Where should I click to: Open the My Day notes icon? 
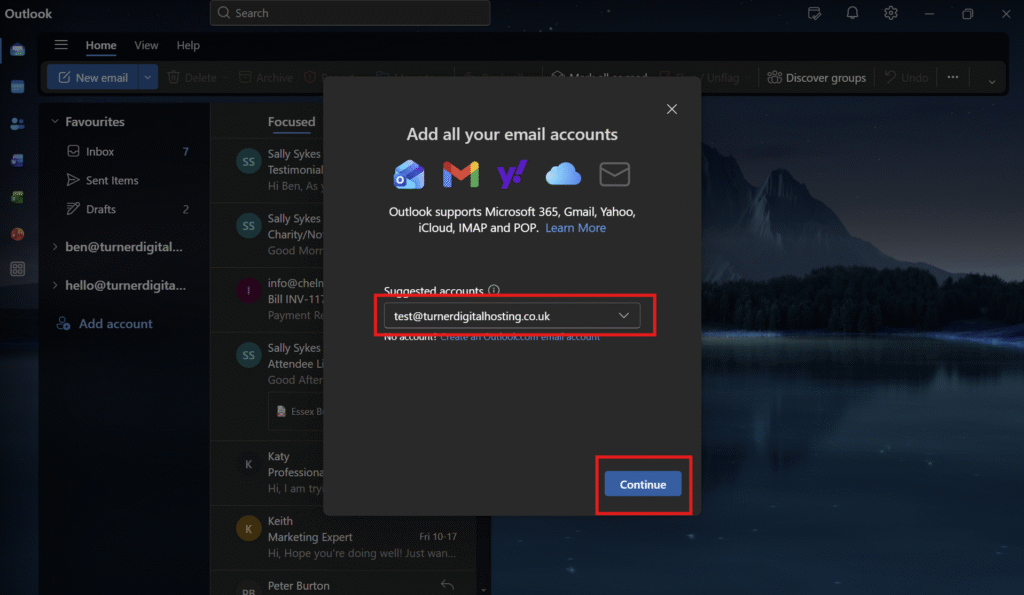pyautogui.click(x=814, y=13)
